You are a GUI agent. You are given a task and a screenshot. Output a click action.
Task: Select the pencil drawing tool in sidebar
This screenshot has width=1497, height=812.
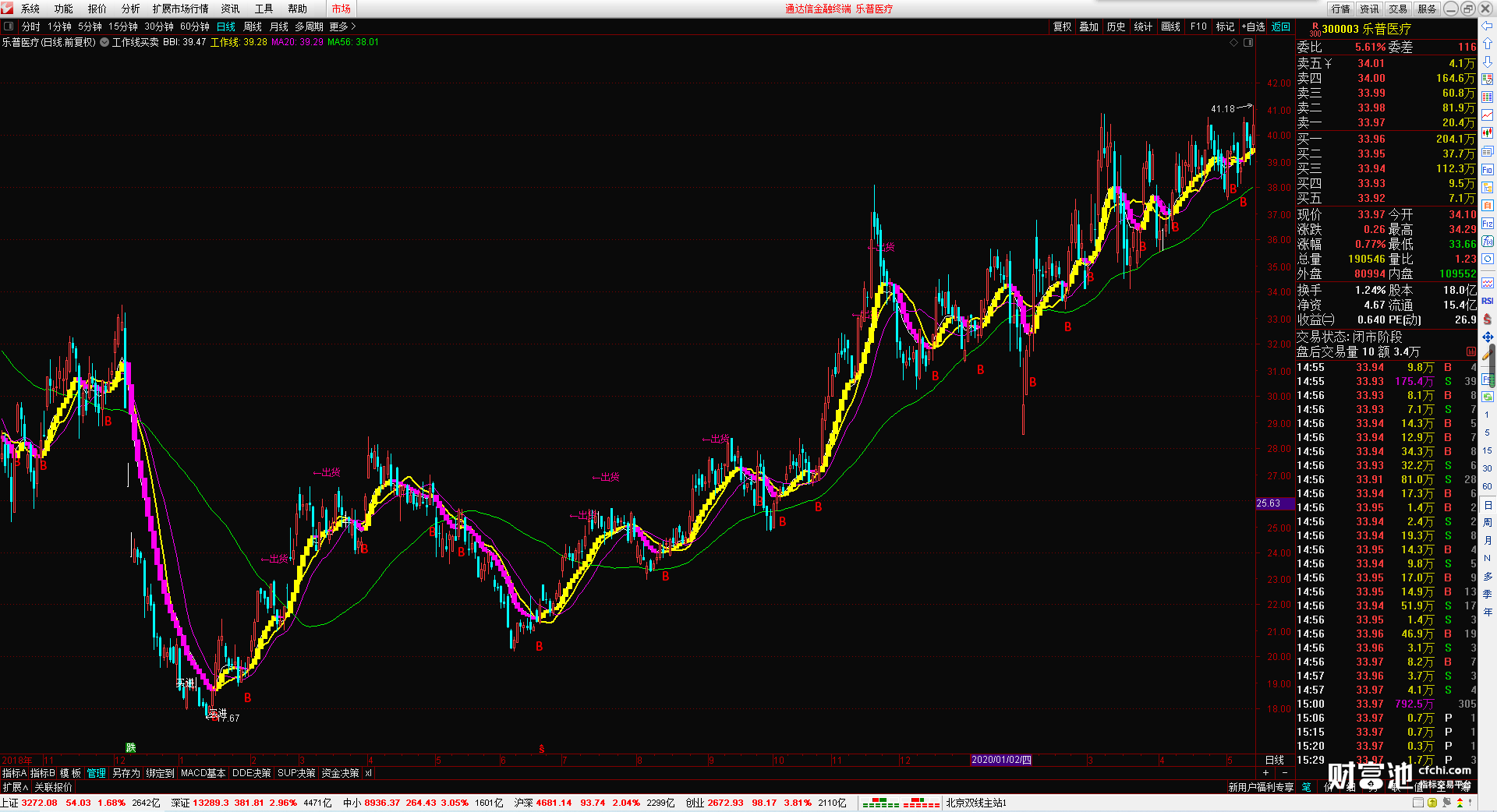[1488, 355]
